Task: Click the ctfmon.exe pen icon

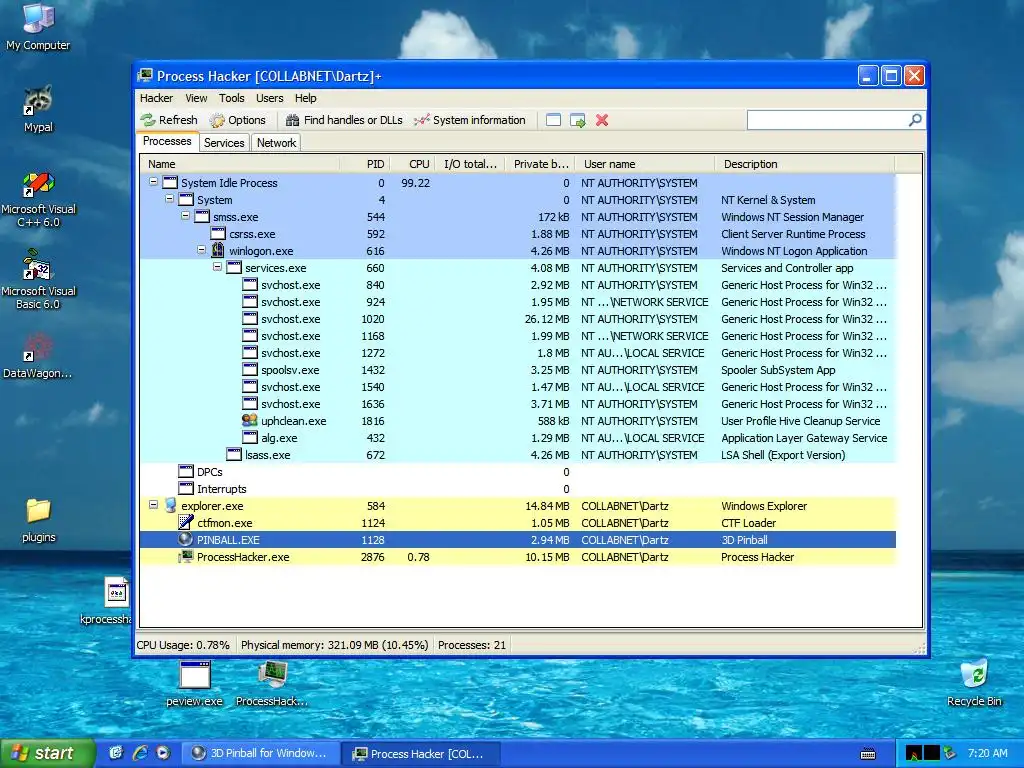Action: (186, 522)
